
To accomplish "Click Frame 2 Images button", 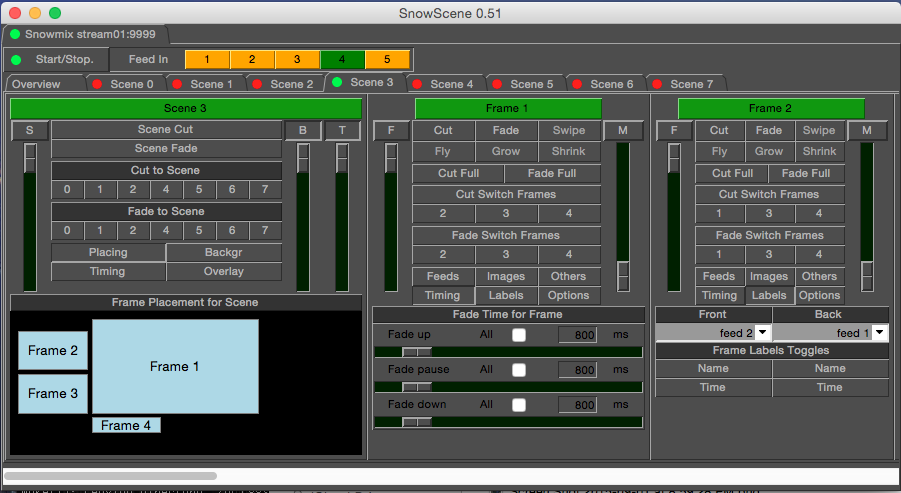I will pos(769,276).
